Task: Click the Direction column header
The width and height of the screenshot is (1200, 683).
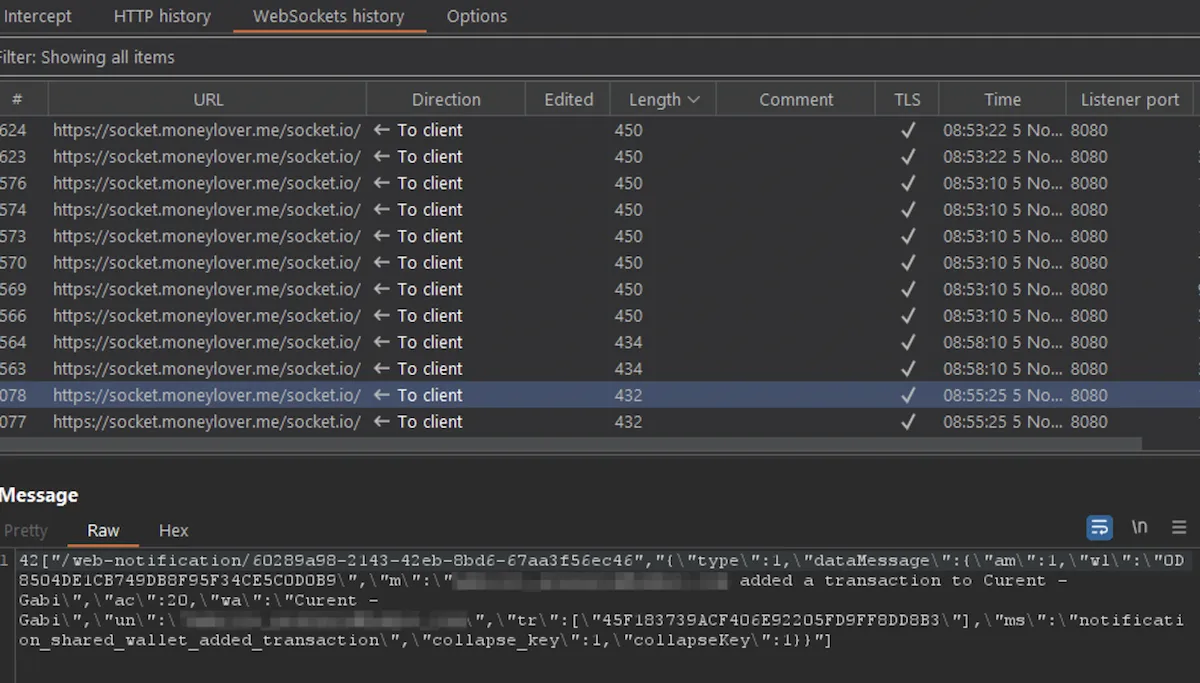Action: pos(446,99)
